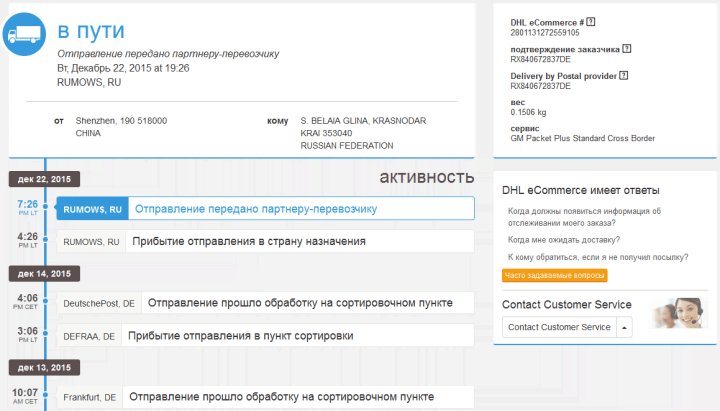
Task: Click the Frankfurt, DE location label
Action: click(x=90, y=398)
